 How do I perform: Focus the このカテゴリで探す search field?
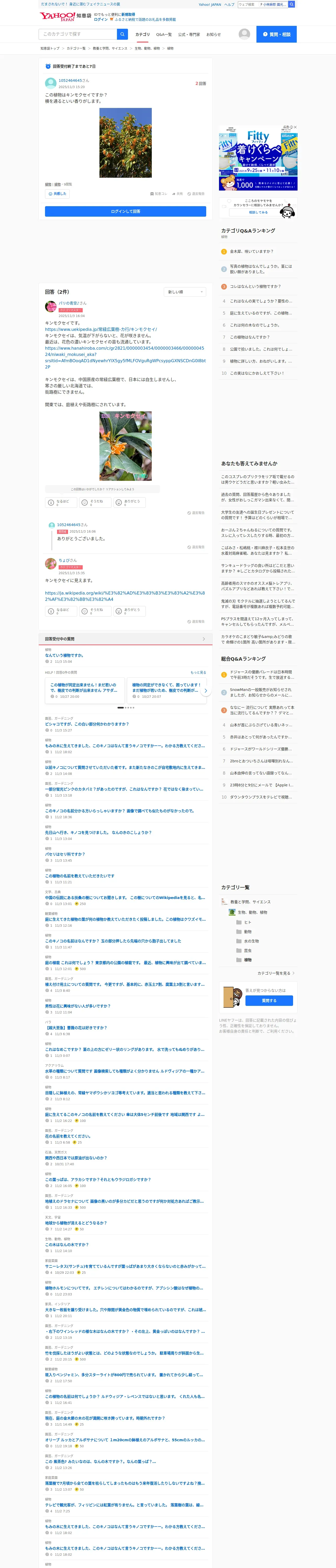(78, 34)
